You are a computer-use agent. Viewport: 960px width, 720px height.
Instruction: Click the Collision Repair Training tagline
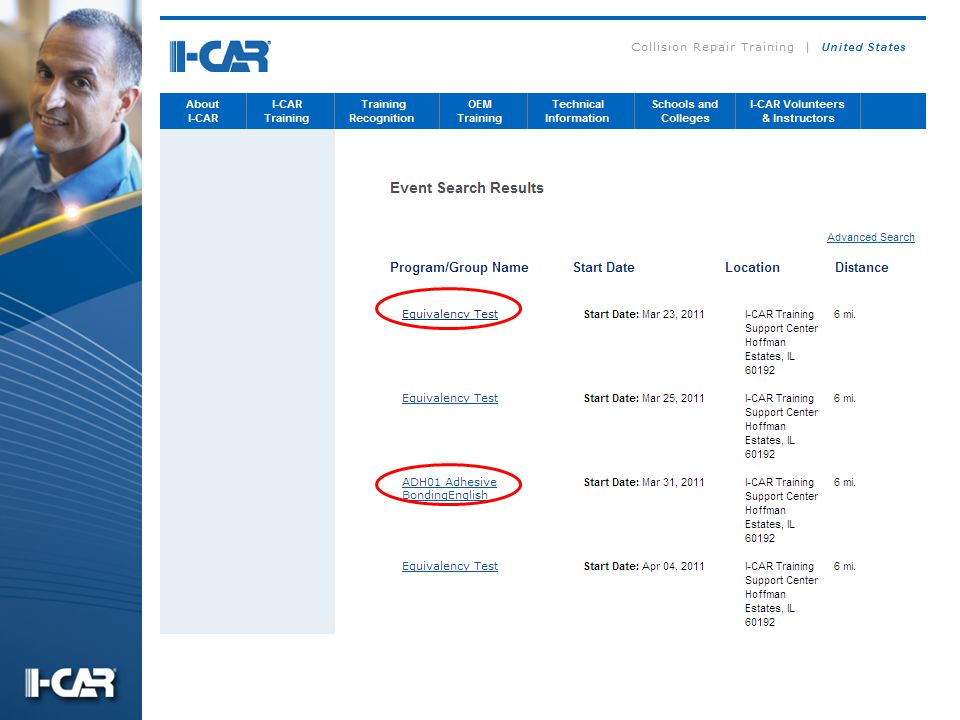713,47
